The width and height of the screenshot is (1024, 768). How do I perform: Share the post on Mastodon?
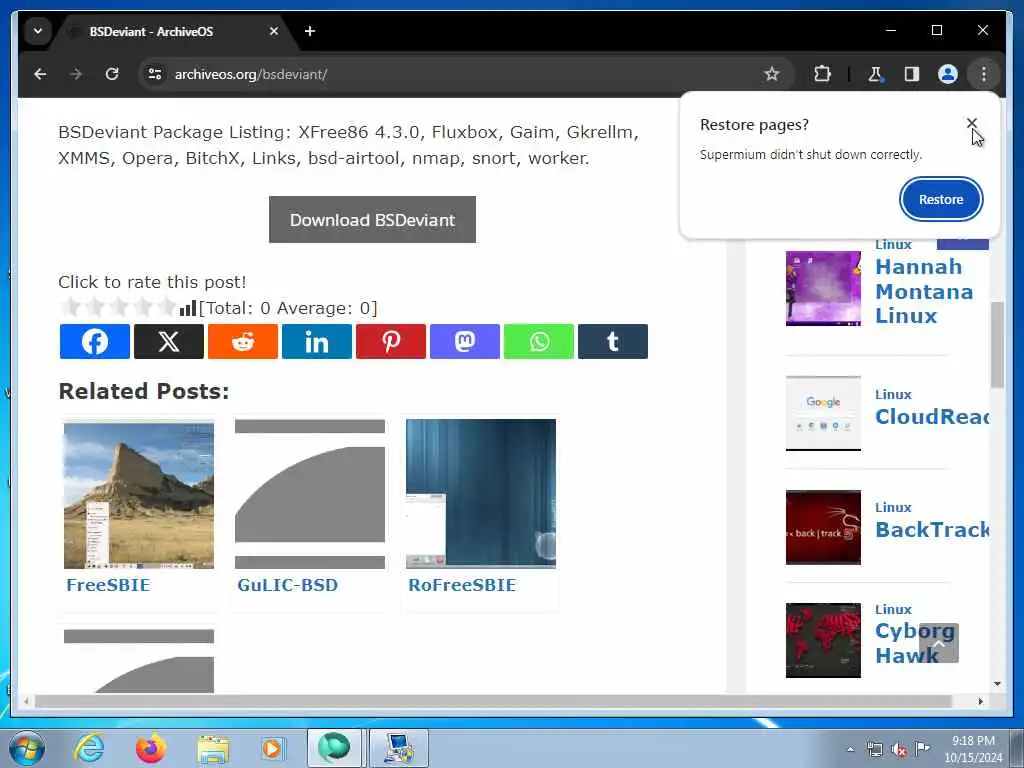465,342
